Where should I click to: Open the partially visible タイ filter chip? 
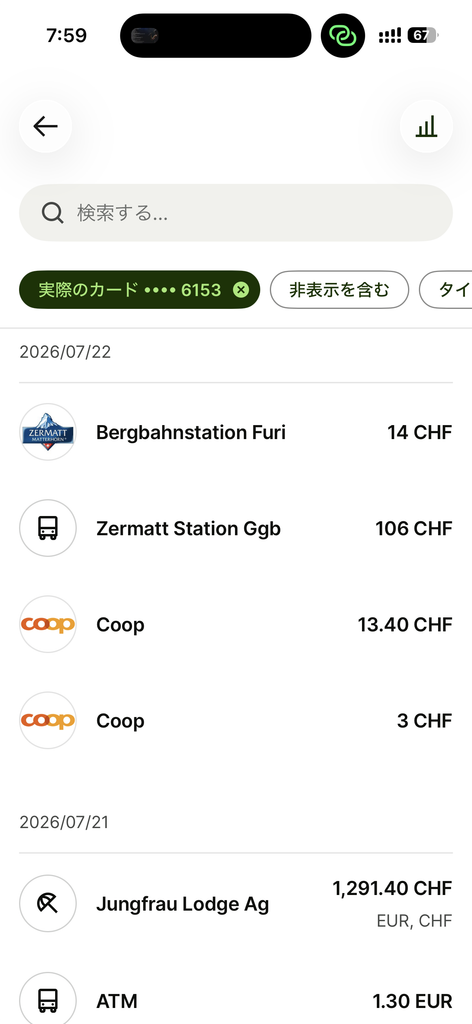coord(446,289)
